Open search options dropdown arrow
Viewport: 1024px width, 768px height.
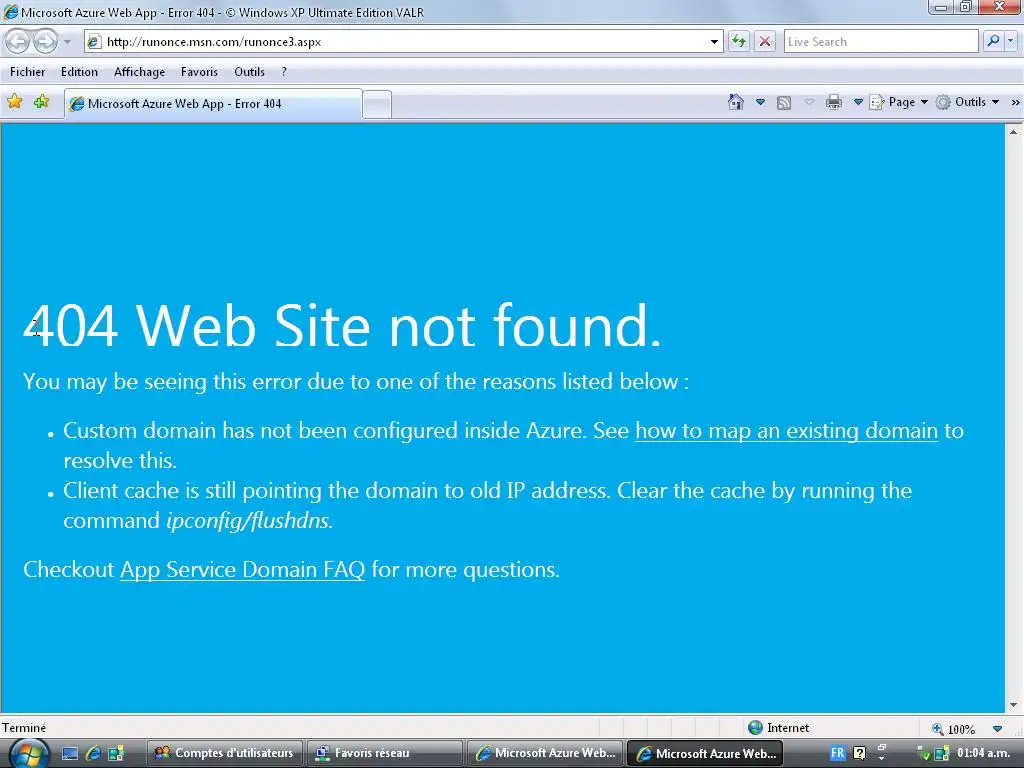[x=1010, y=42]
